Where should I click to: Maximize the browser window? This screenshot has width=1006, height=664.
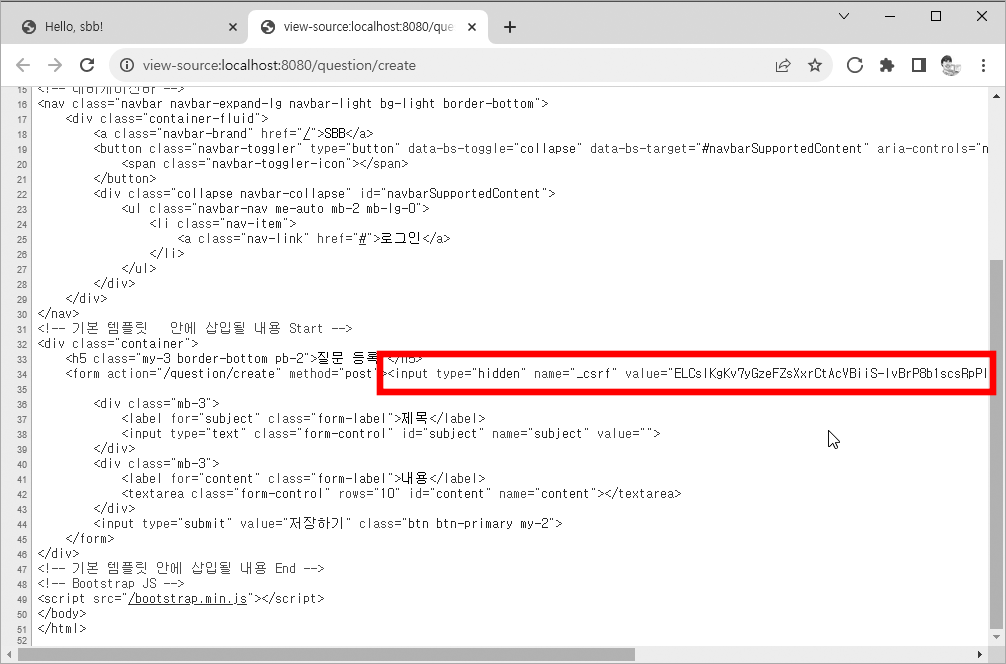936,17
